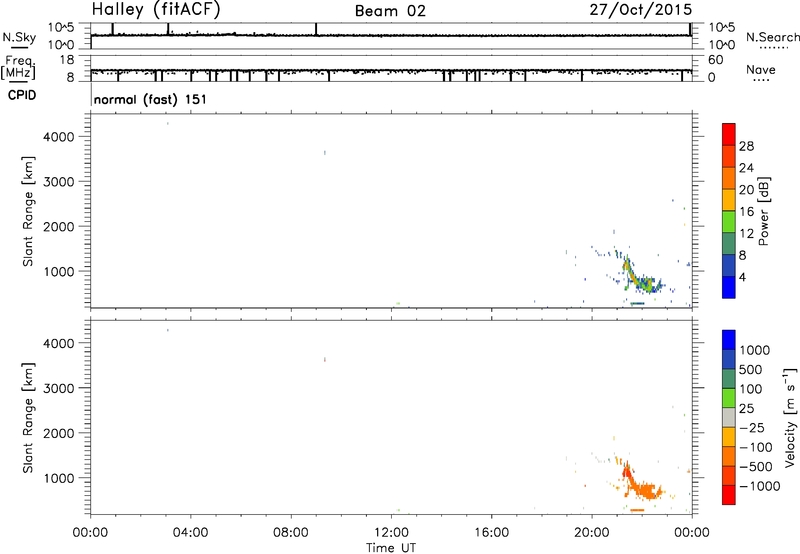Click the 'Time UT' axis label

pos(391,548)
